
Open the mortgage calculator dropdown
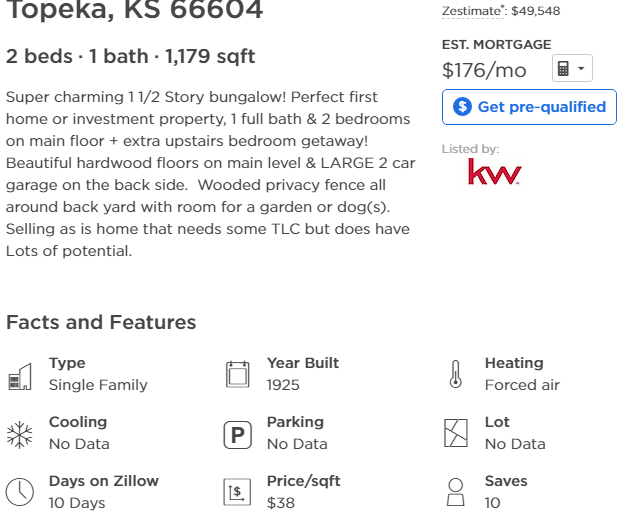572,68
